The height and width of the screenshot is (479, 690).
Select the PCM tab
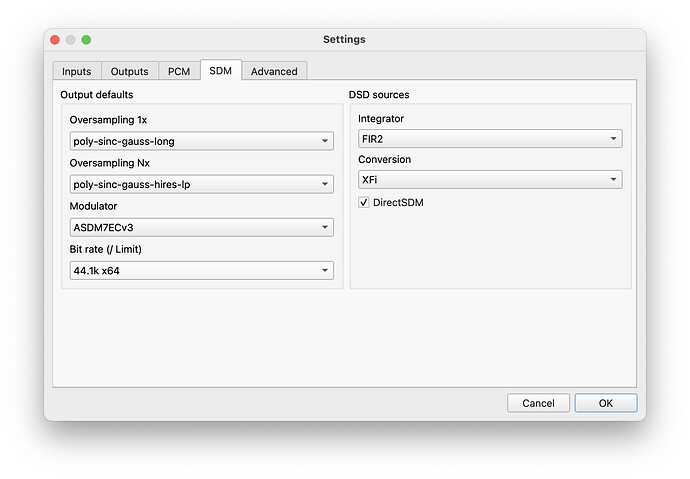(179, 71)
